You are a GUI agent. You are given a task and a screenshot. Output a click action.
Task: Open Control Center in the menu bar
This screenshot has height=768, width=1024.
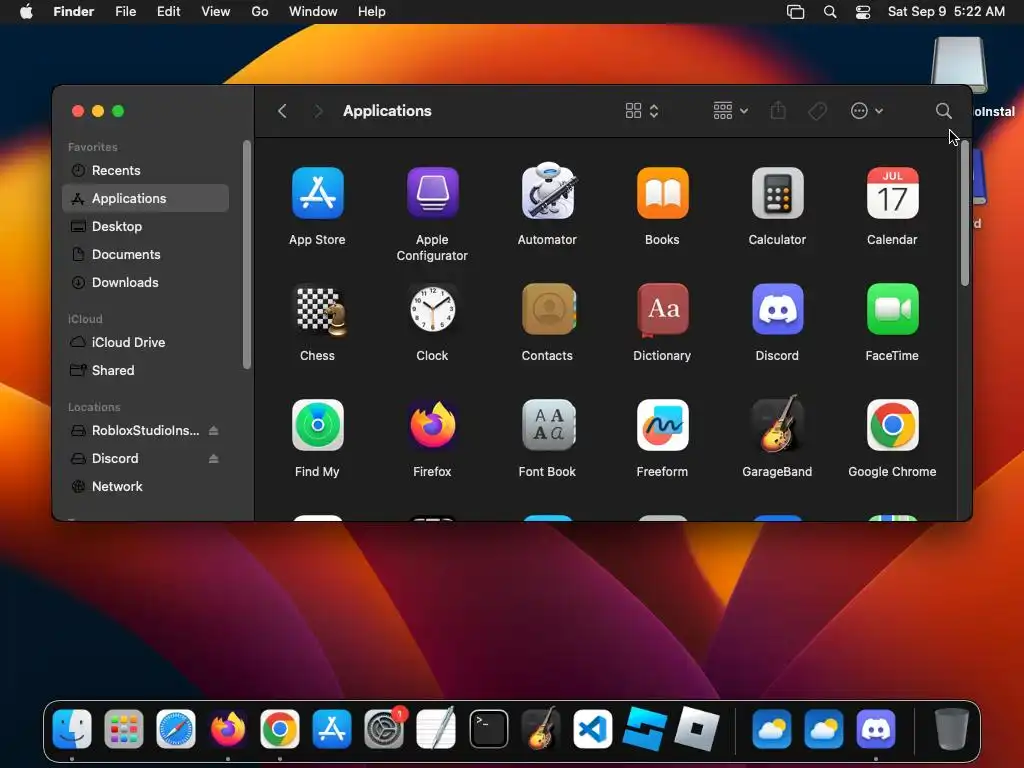pyautogui.click(x=863, y=12)
